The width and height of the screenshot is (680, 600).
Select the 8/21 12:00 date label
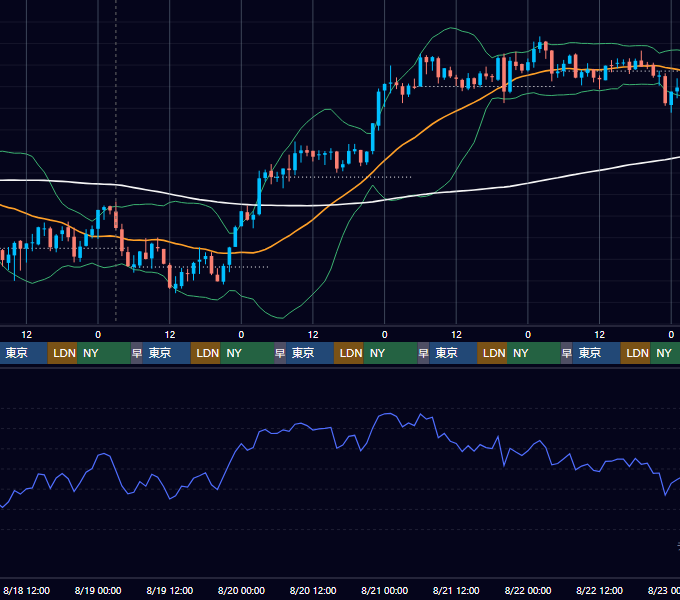pyautogui.click(x=456, y=590)
